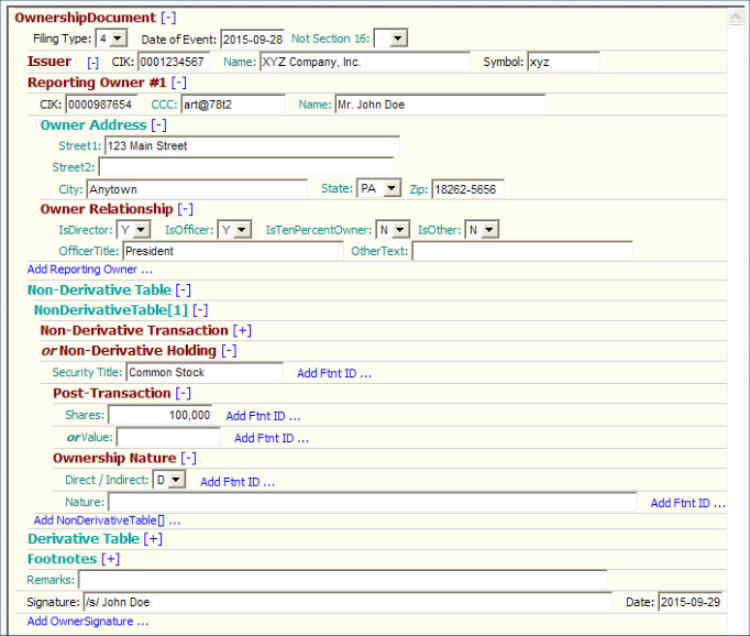Click the Shares input field
The image size is (750, 636).
pos(160,415)
